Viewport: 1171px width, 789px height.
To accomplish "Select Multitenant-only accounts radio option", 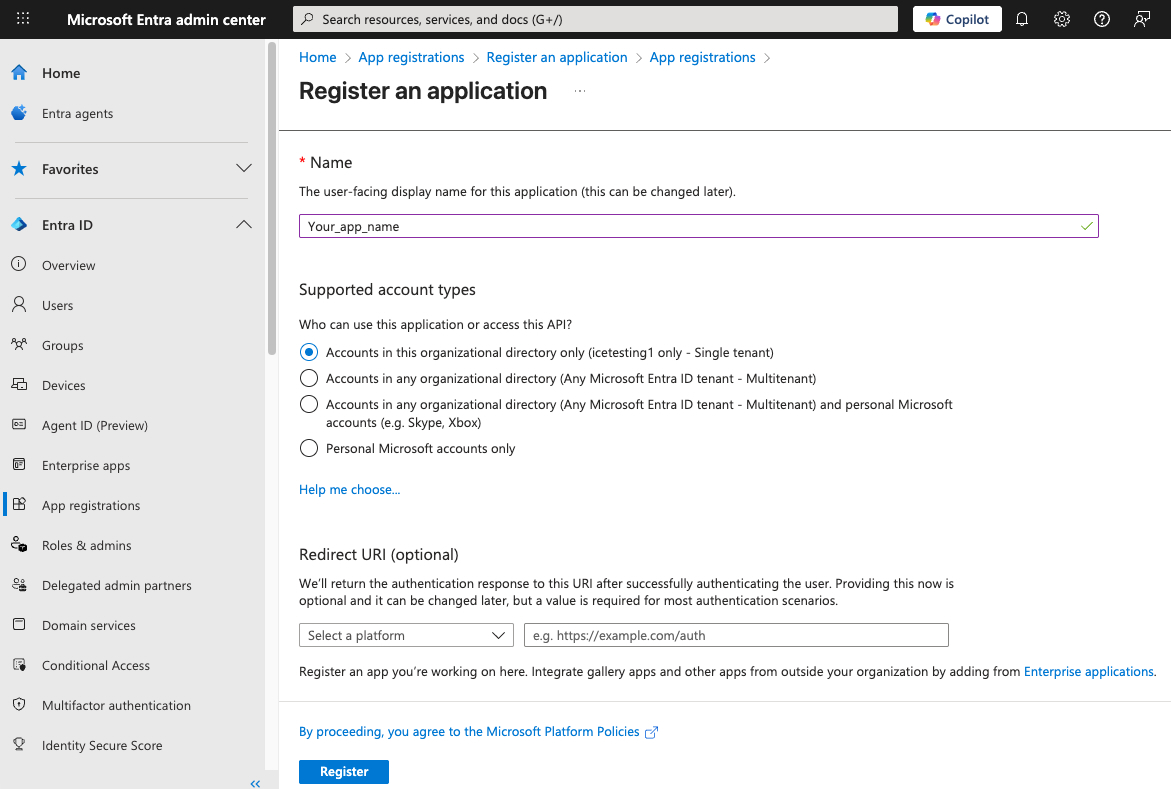I will 309,378.
